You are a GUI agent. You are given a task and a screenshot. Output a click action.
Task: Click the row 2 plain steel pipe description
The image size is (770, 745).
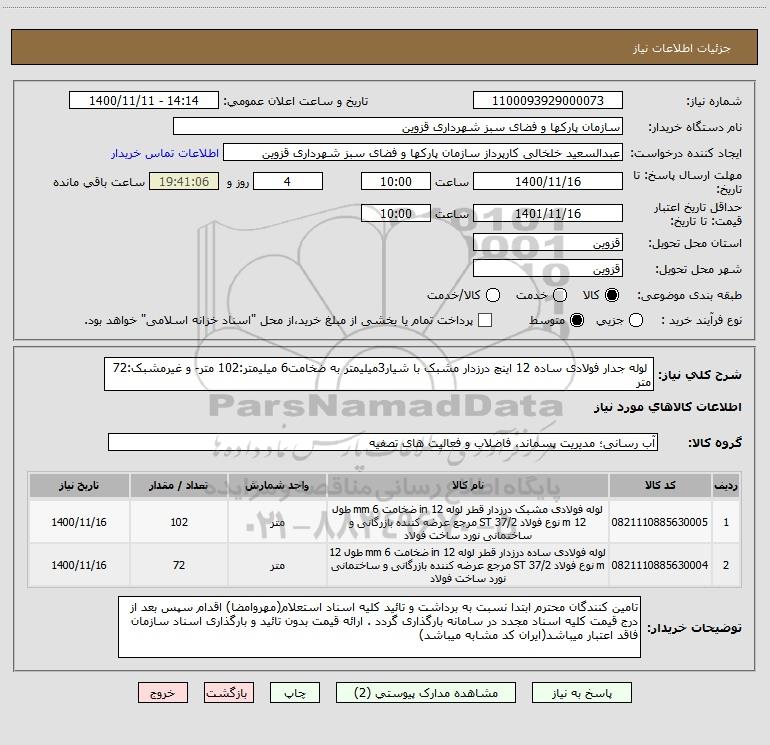click(x=468, y=565)
